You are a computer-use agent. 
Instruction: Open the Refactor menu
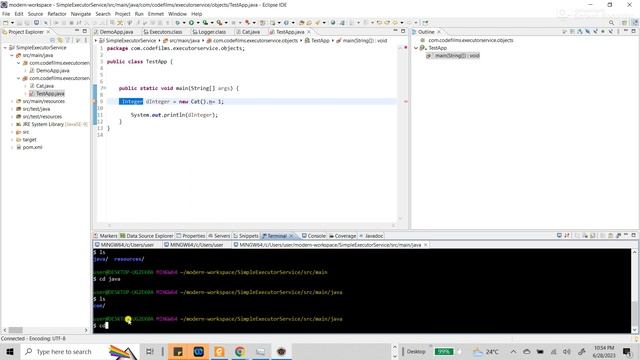tap(57, 14)
